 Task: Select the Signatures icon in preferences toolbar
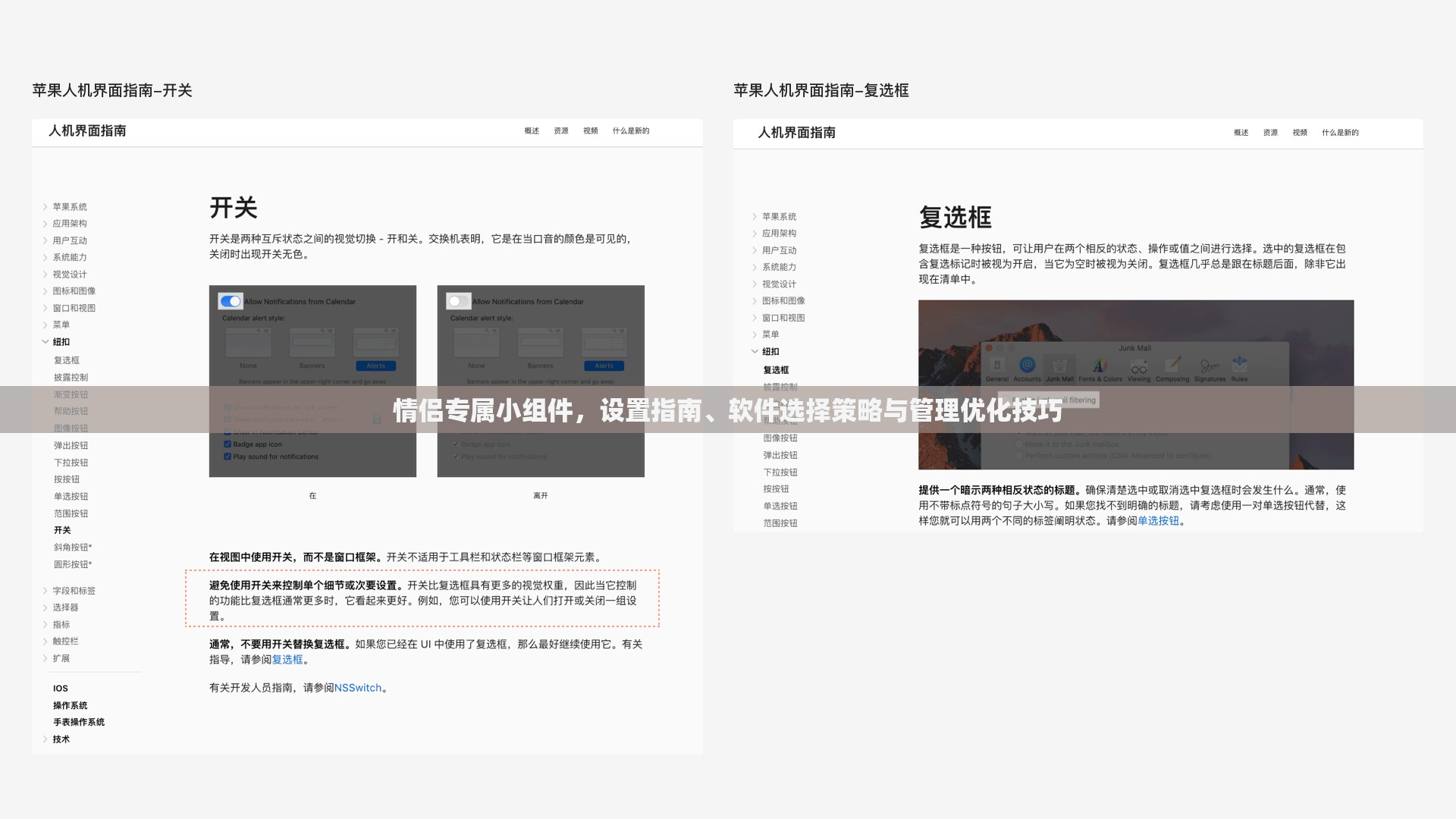[1210, 366]
